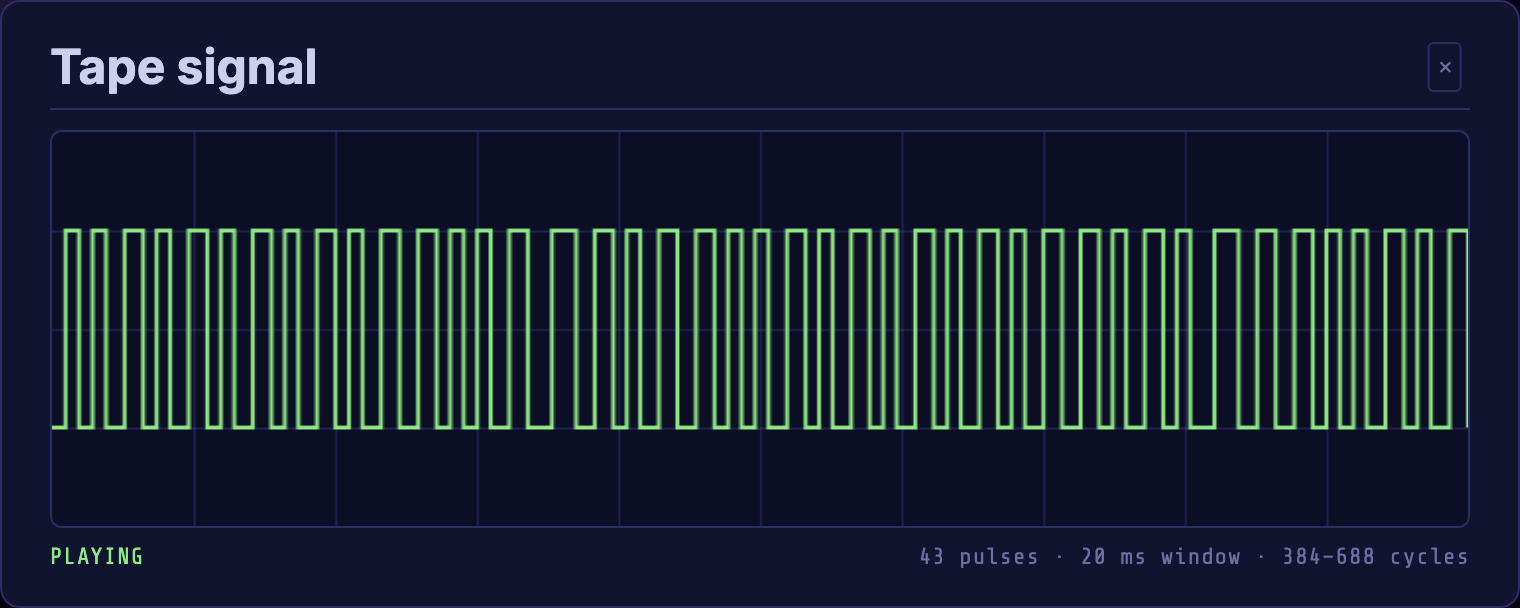Click the '20 ms window' readout
1520x608 pixels.
[1161, 557]
